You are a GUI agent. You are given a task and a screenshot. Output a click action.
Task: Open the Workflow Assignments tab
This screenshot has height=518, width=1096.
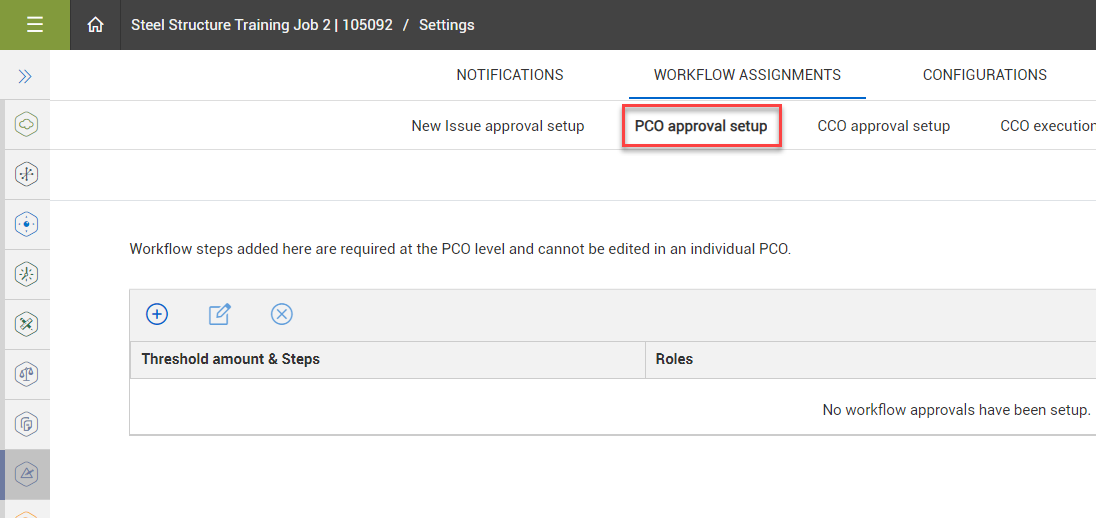tap(747, 75)
